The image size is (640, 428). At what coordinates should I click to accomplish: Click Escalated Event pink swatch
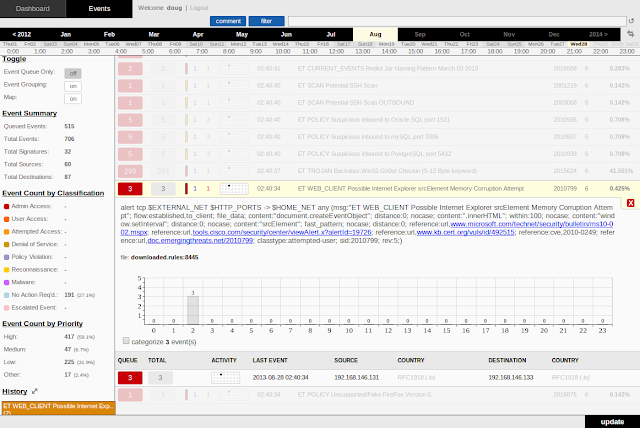coord(7,308)
